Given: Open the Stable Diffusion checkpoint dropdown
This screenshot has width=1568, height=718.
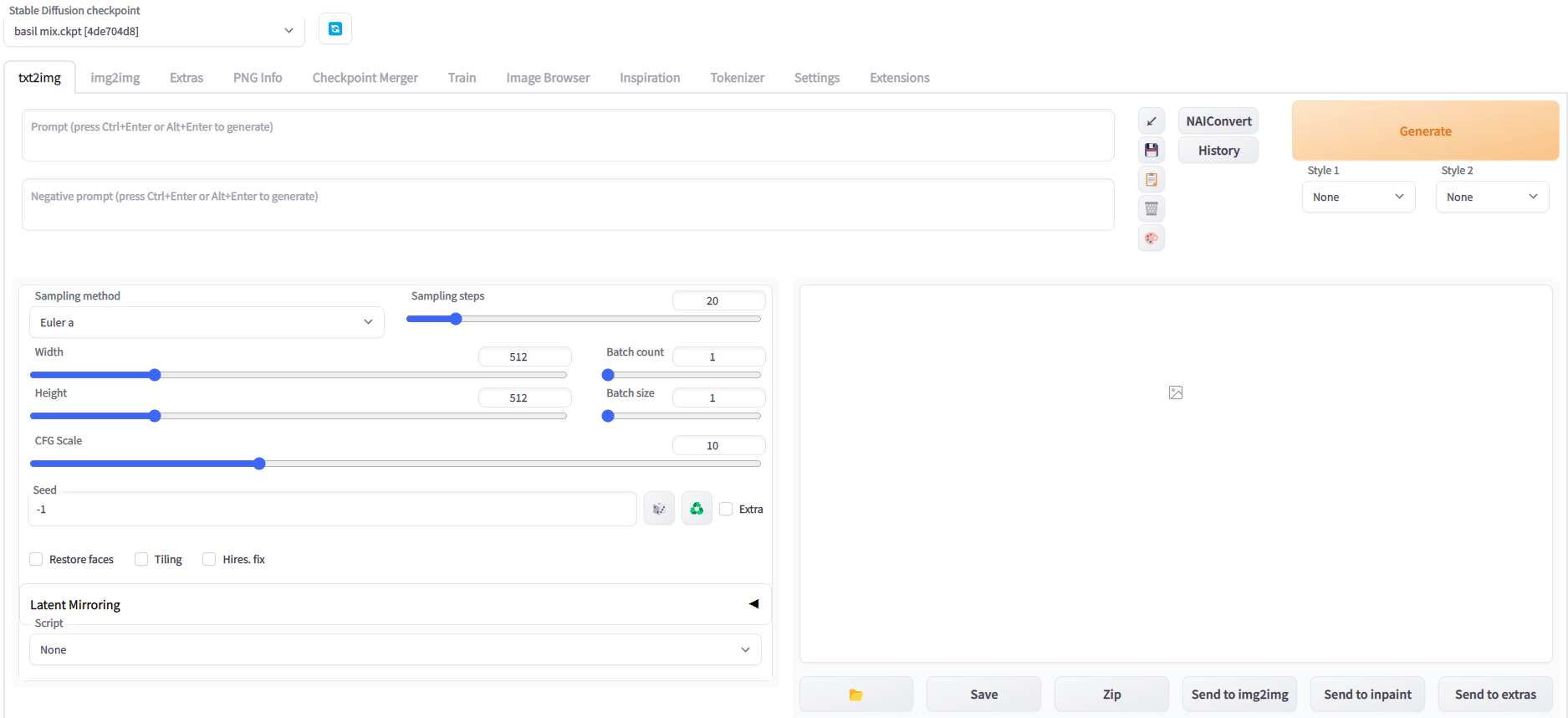Looking at the screenshot, I should pyautogui.click(x=154, y=31).
